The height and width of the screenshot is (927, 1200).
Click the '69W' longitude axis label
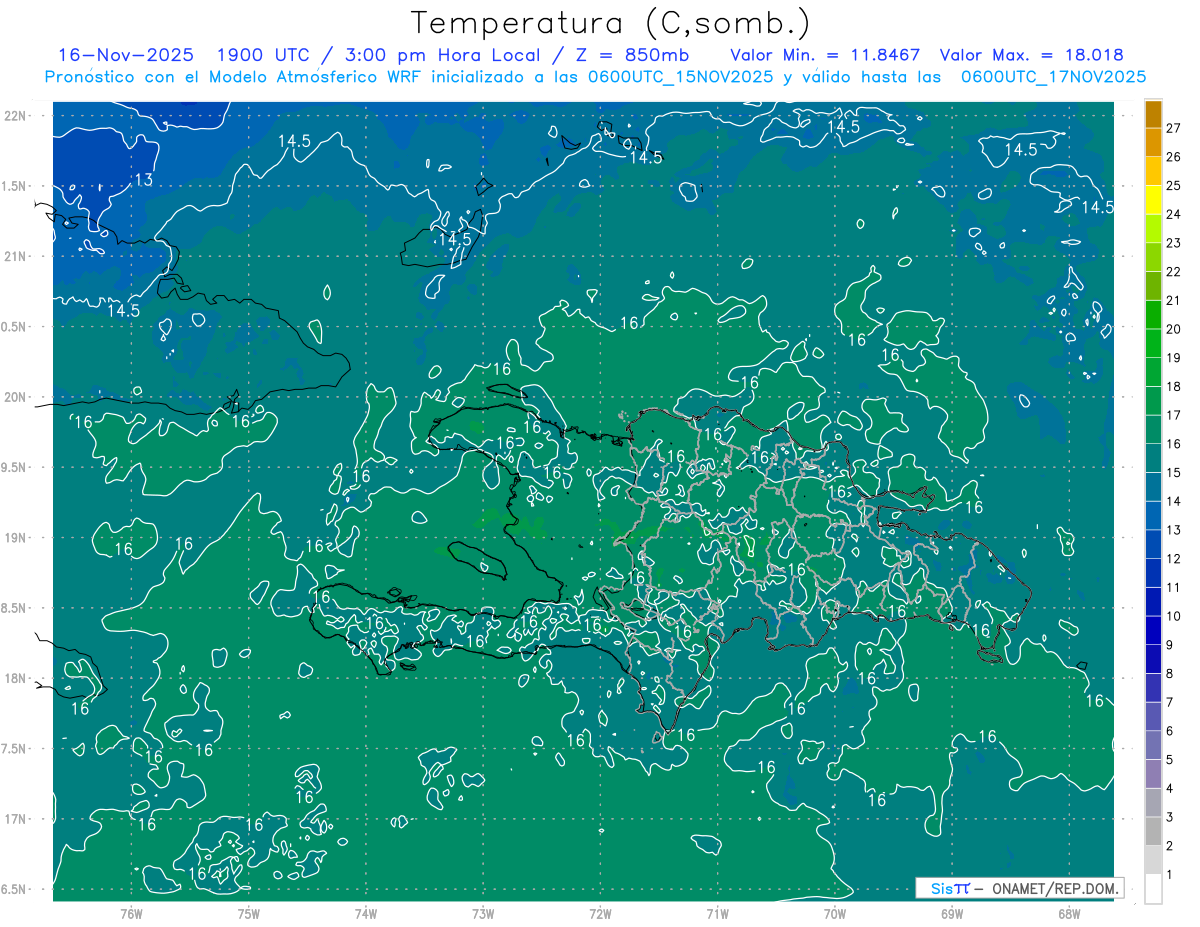point(952,913)
